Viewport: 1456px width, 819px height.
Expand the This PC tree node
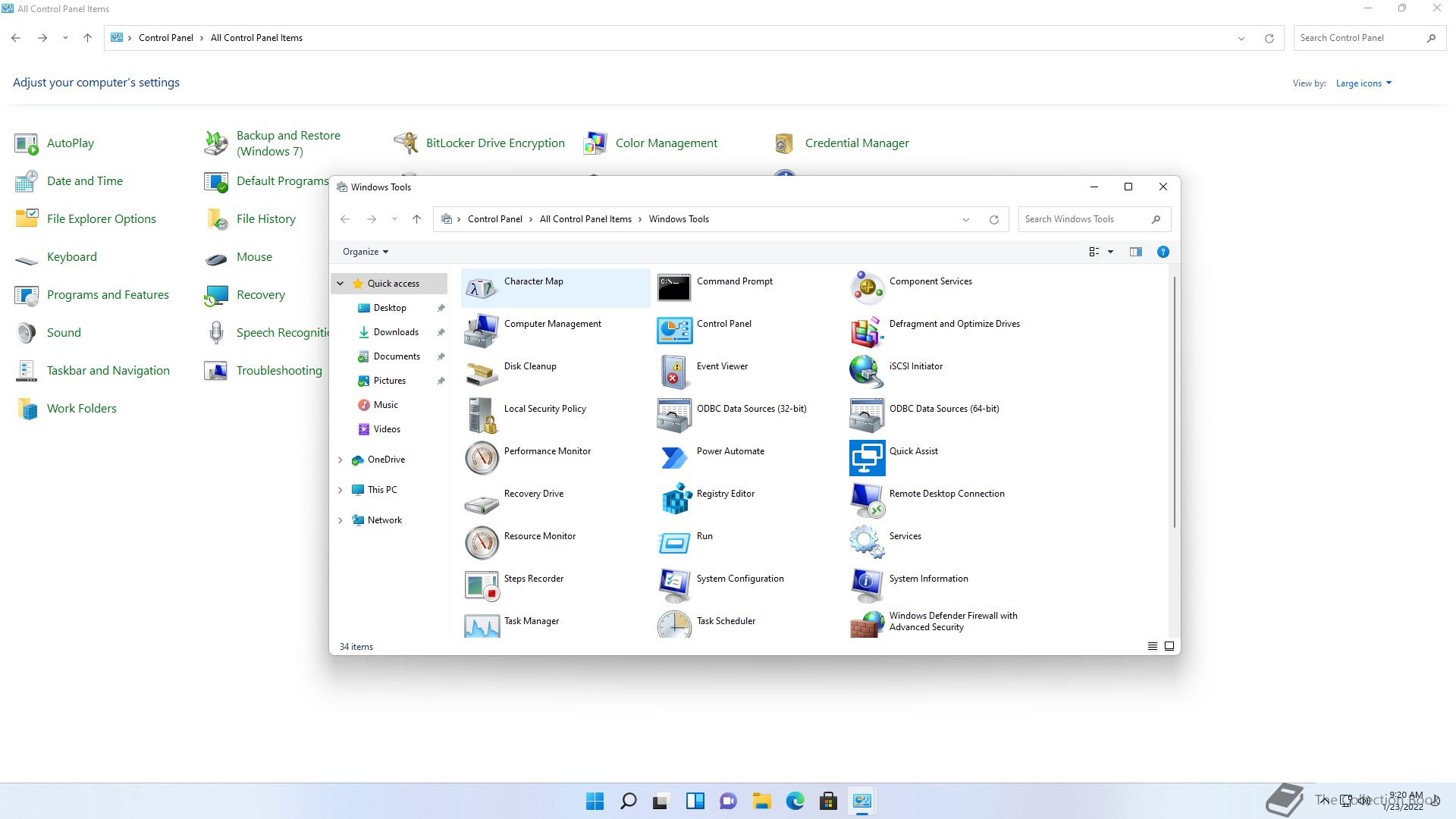pyautogui.click(x=340, y=490)
